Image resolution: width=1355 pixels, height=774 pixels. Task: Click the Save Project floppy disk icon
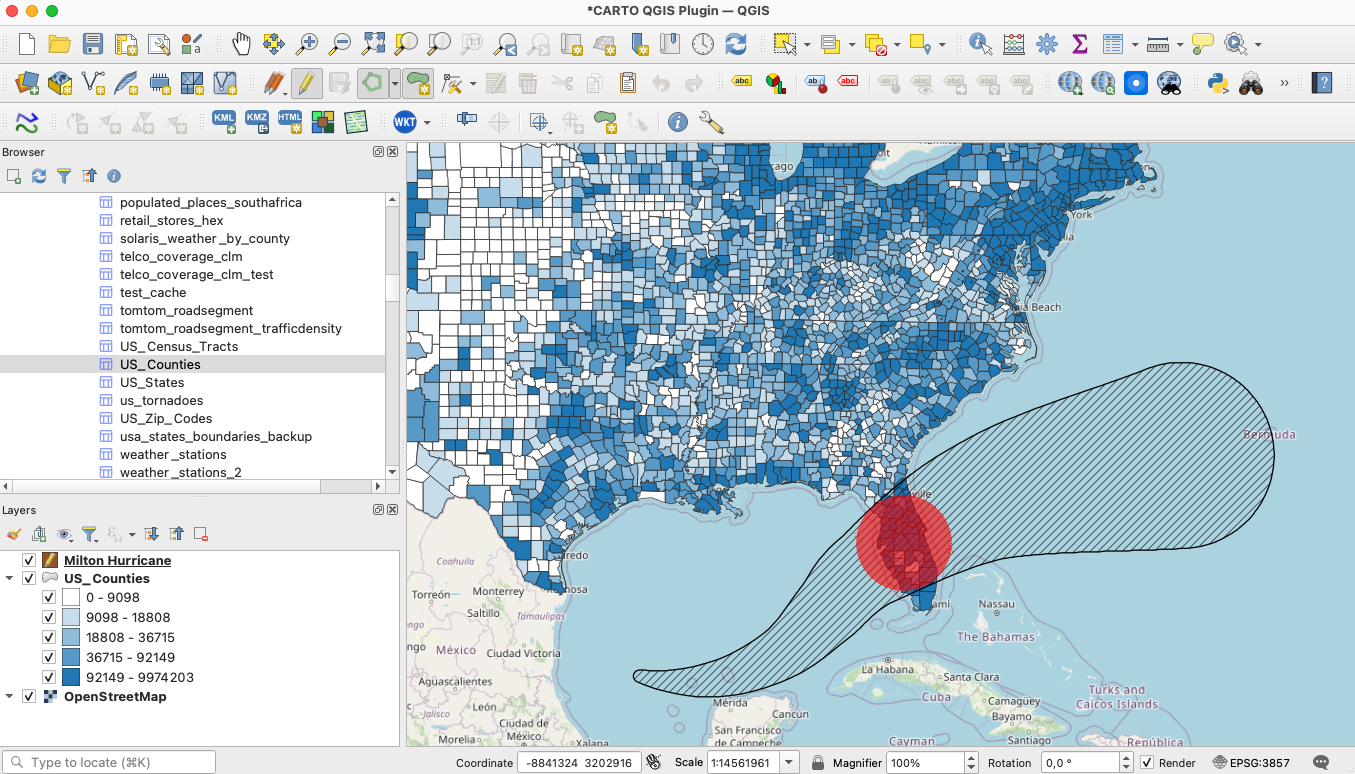coord(93,44)
